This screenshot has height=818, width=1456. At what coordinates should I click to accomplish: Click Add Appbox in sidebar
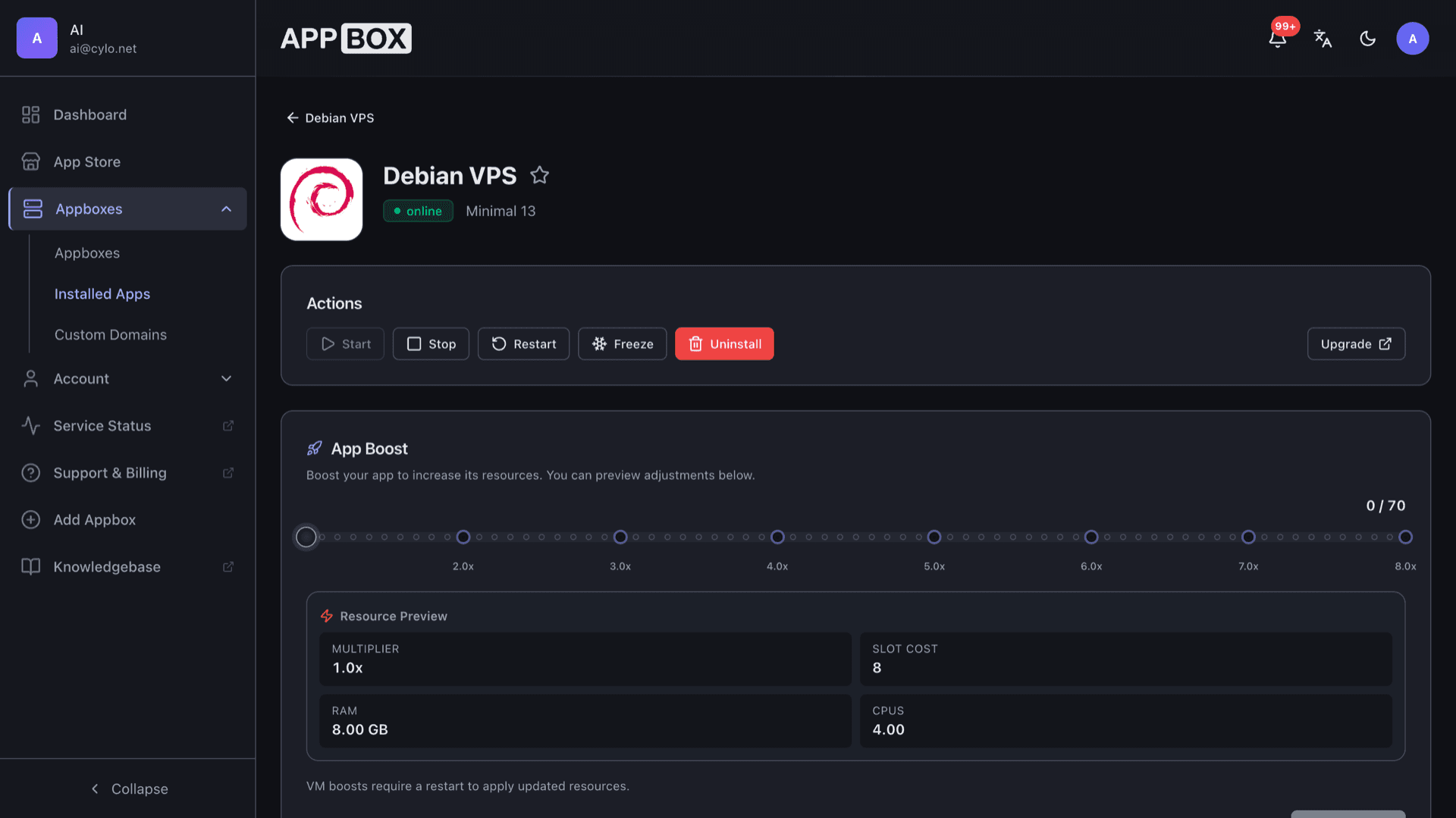click(127, 519)
